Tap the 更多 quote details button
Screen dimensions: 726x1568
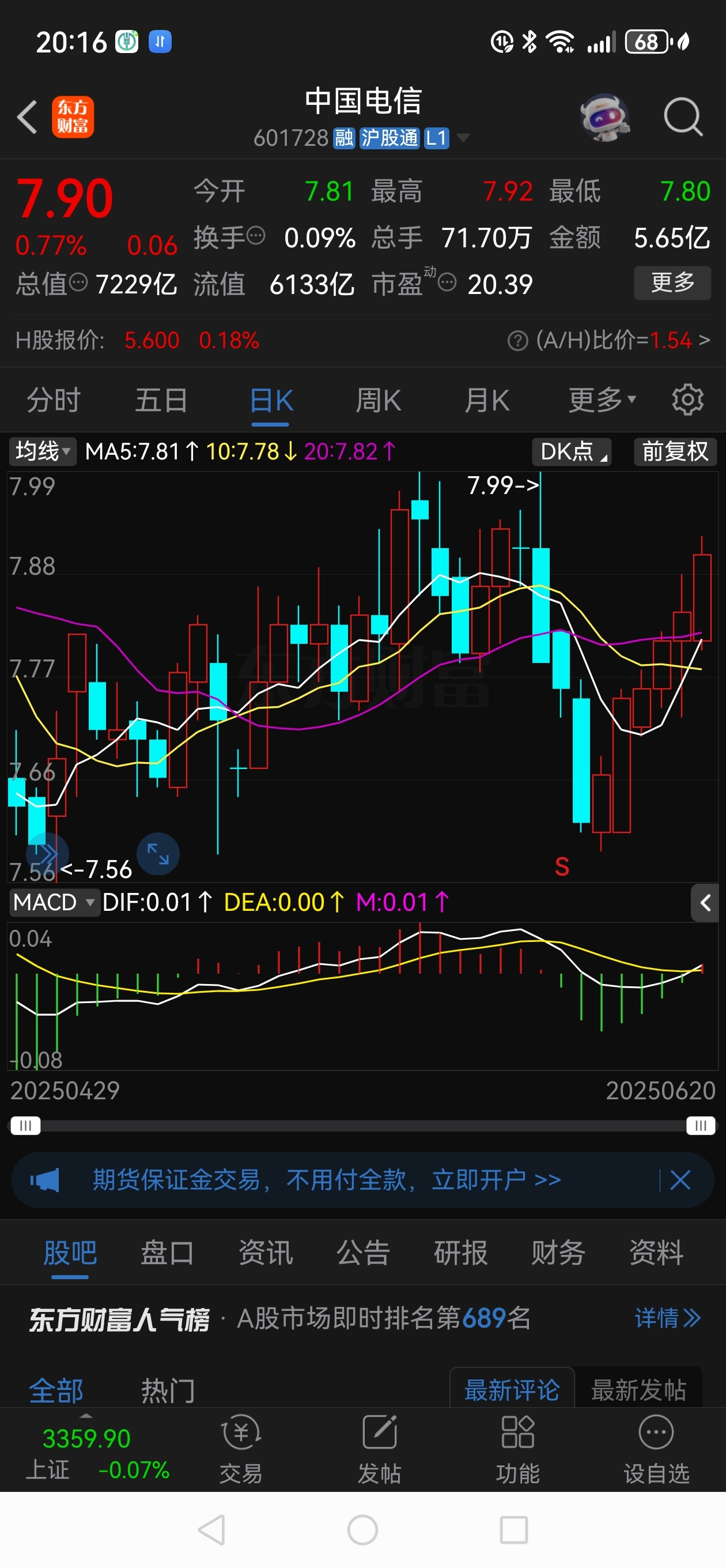click(x=672, y=282)
